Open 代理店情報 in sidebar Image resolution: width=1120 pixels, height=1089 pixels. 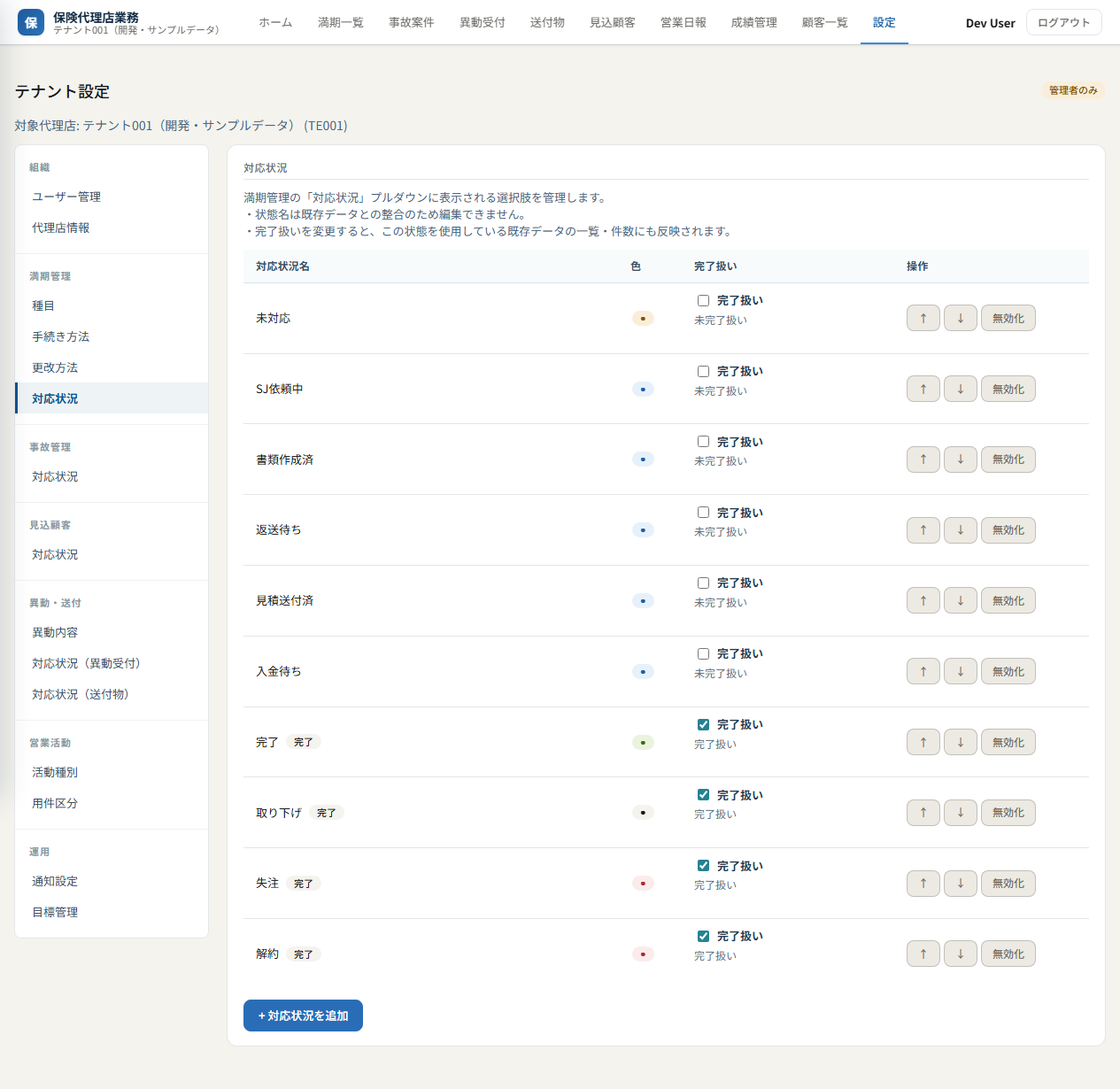[112, 228]
